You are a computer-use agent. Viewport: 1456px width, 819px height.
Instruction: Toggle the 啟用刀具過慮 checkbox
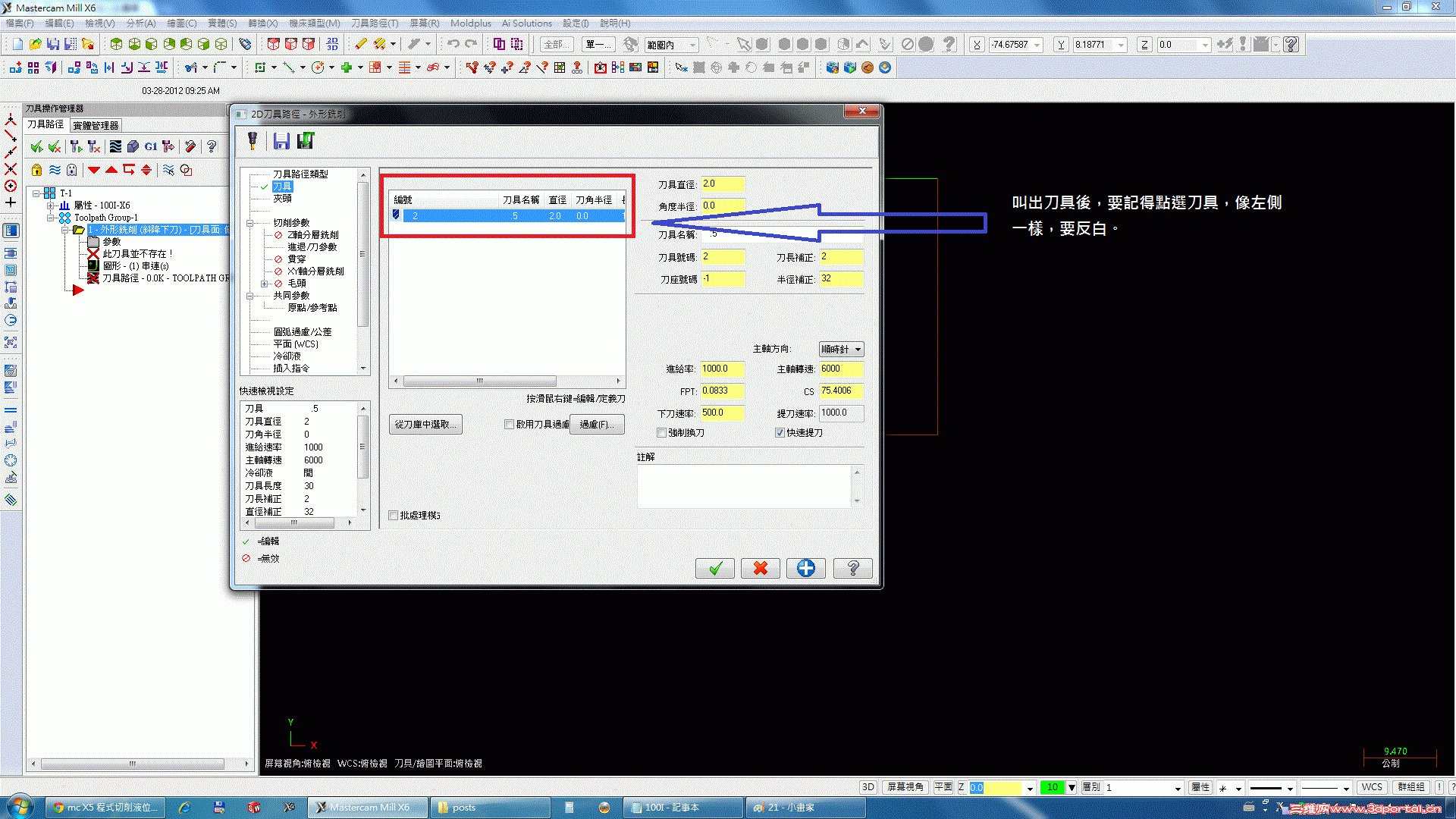510,425
